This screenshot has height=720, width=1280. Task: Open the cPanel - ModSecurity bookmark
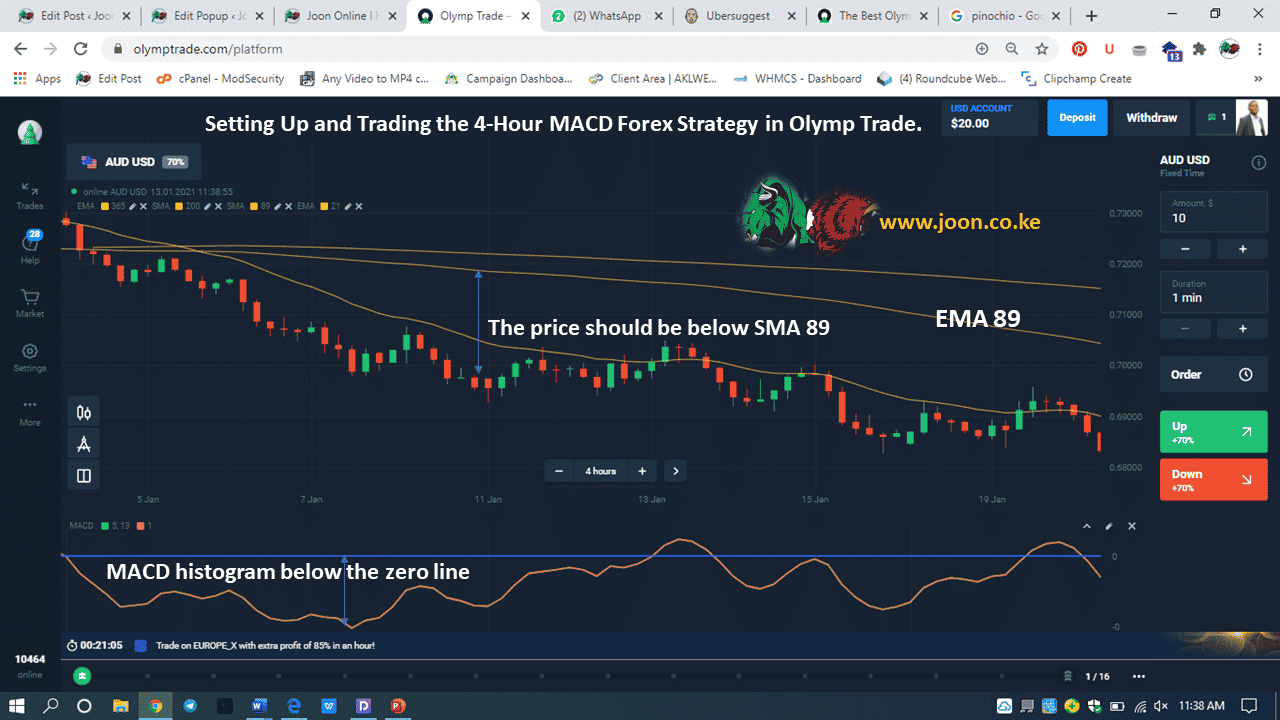[220, 78]
